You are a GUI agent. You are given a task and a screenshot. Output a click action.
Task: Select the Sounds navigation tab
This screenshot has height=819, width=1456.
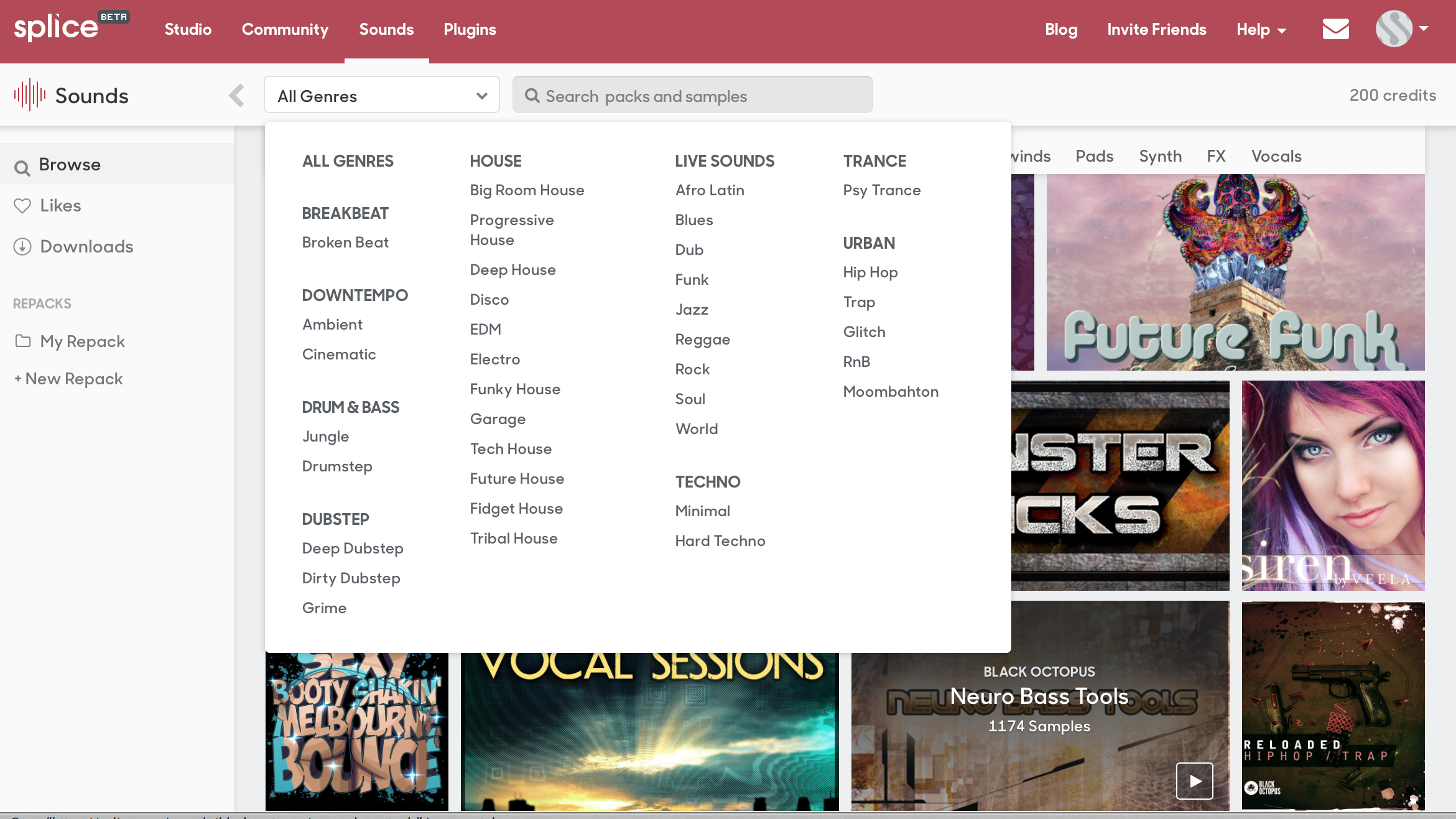point(386,30)
